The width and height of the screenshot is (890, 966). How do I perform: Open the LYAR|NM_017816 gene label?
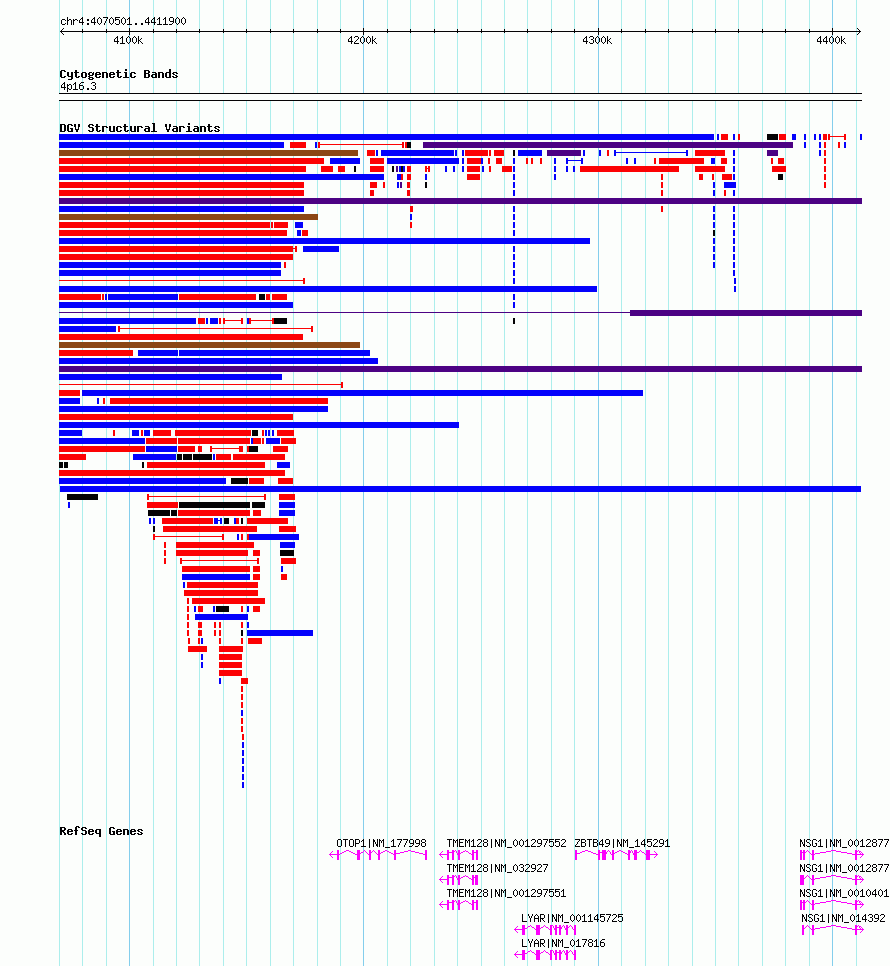pos(563,943)
